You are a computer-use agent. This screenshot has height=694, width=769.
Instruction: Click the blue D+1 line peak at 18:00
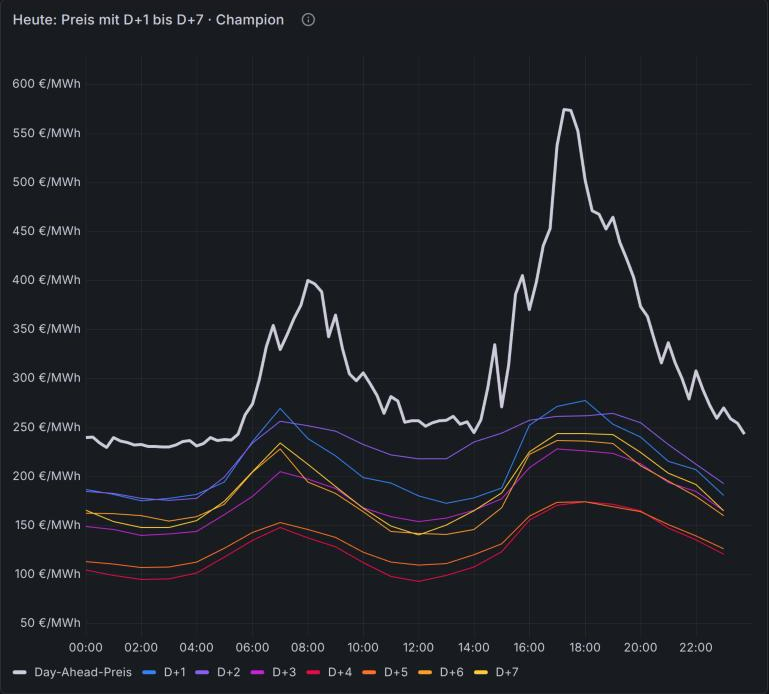click(x=585, y=401)
